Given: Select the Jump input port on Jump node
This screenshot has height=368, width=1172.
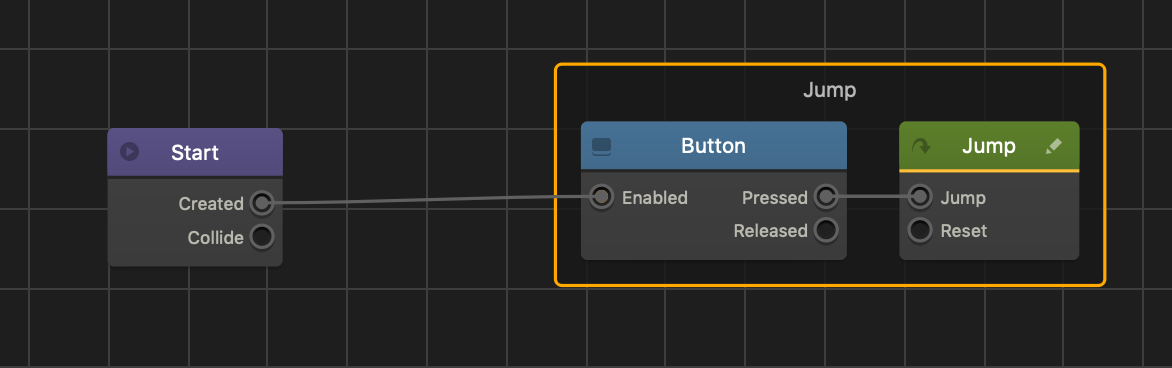Looking at the screenshot, I should (920, 197).
